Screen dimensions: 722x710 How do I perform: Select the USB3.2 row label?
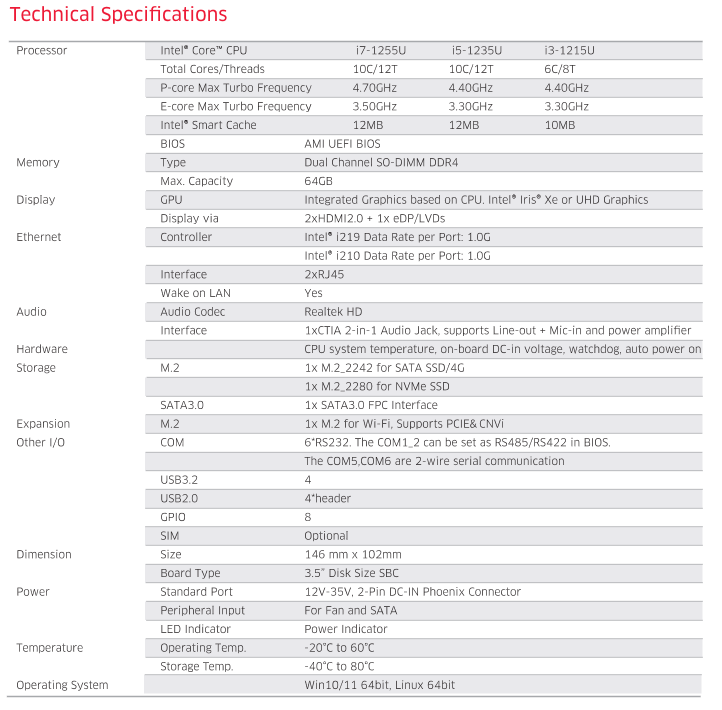tap(180, 480)
